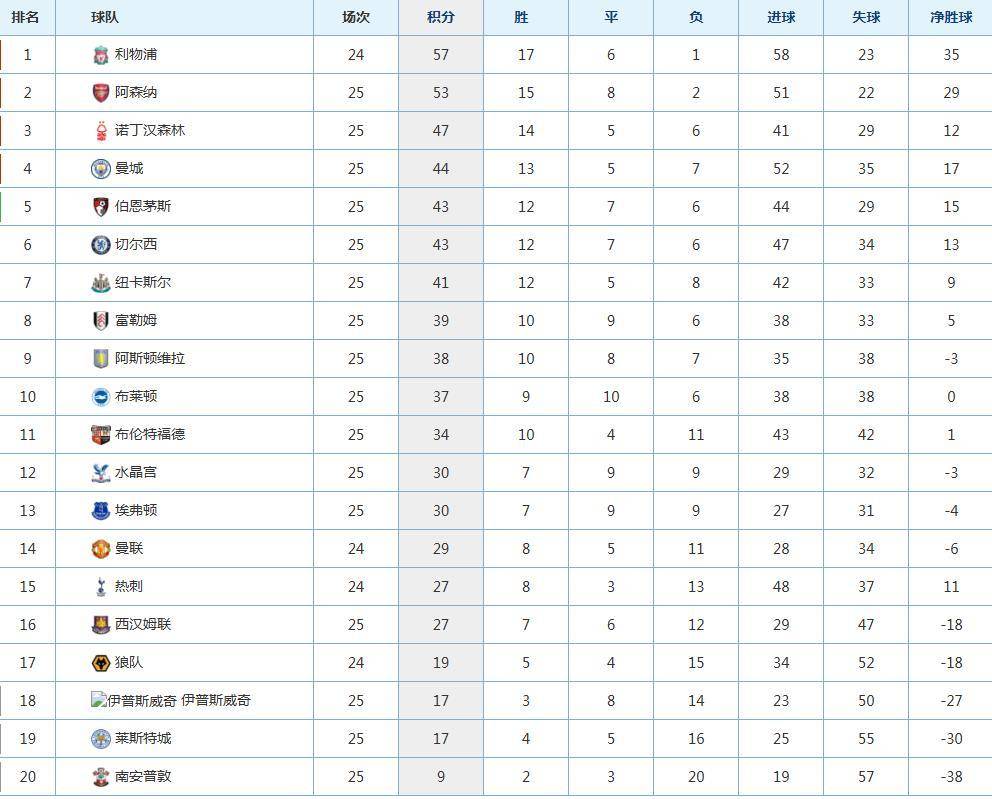Open team link 阿斯顿维拉
Screen dimensions: 992x799
point(150,358)
